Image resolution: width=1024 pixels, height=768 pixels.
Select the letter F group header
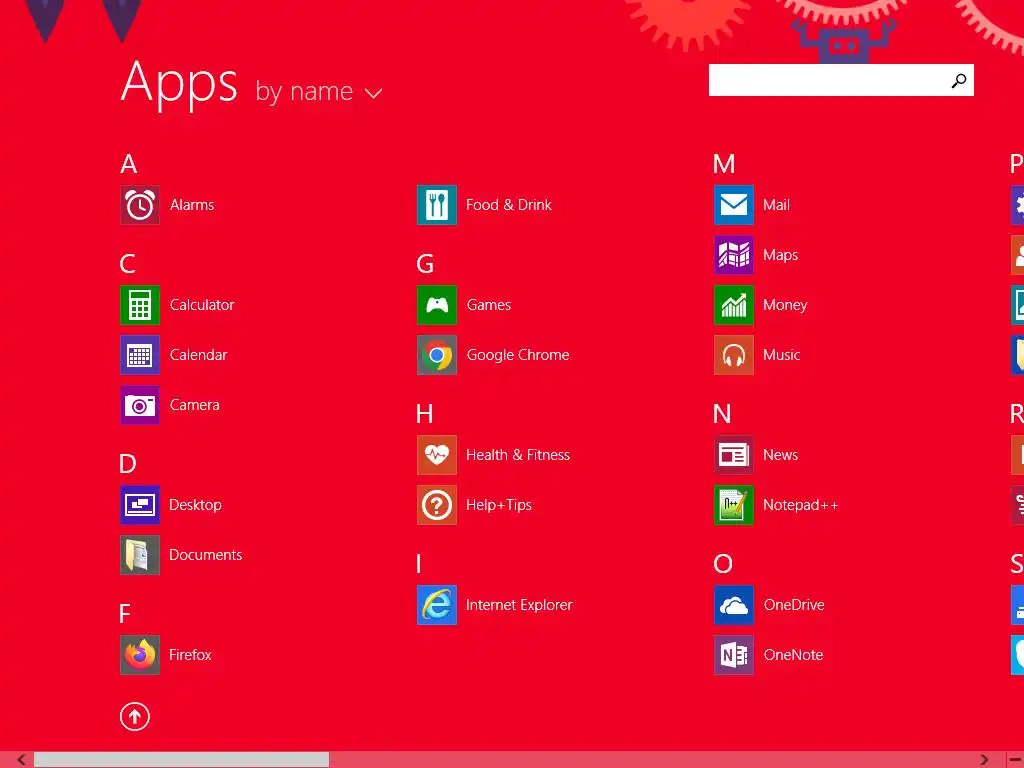pos(125,614)
